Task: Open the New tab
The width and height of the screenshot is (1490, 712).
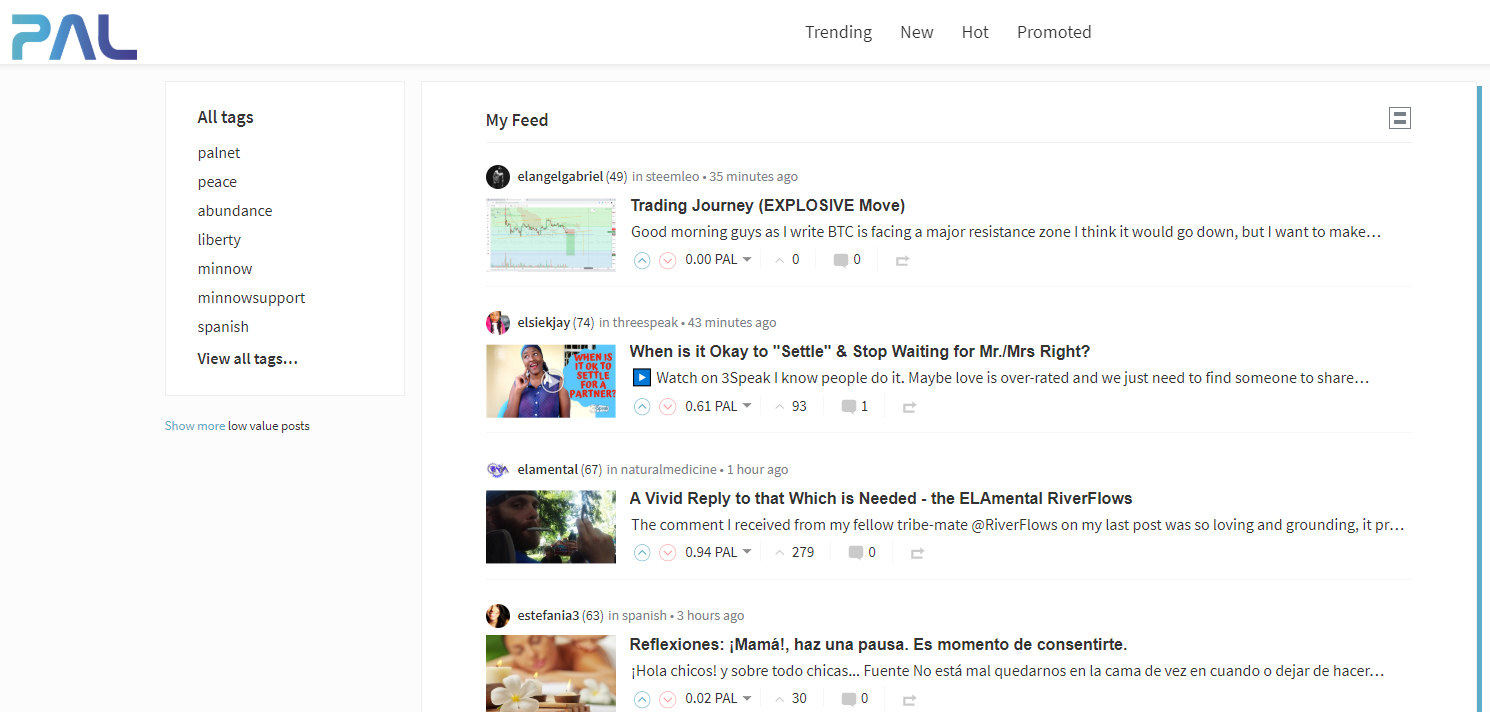Action: click(x=917, y=32)
